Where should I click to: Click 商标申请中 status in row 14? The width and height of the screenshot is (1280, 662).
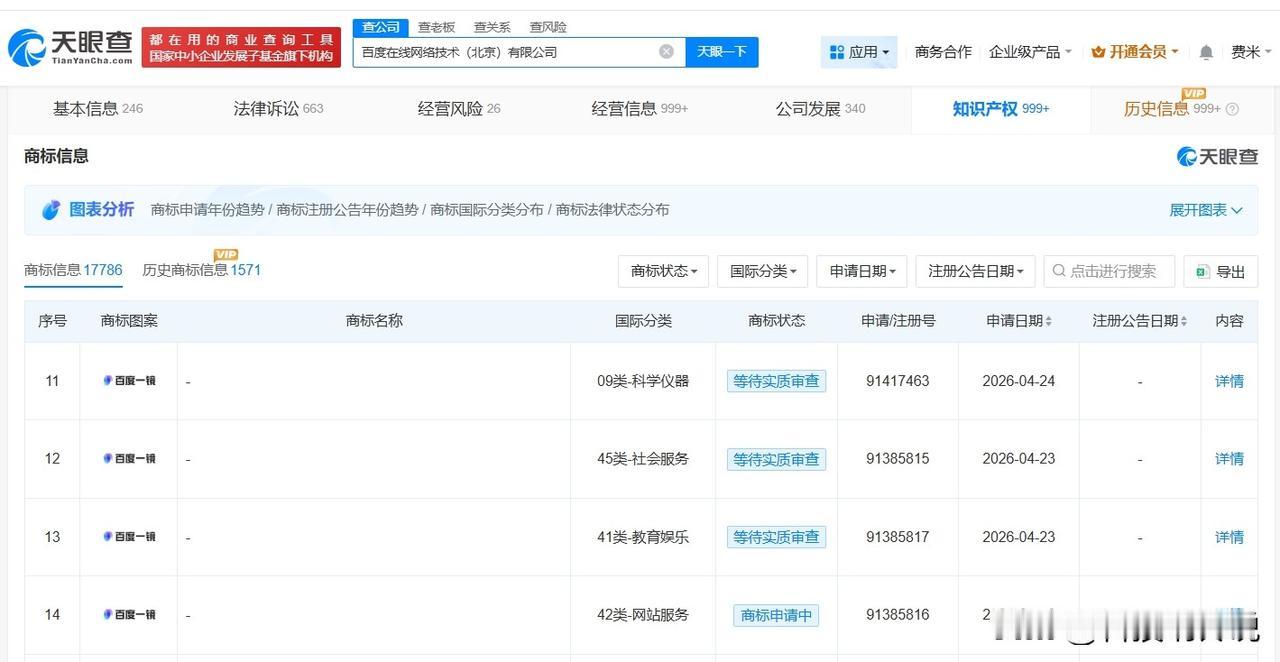(776, 615)
